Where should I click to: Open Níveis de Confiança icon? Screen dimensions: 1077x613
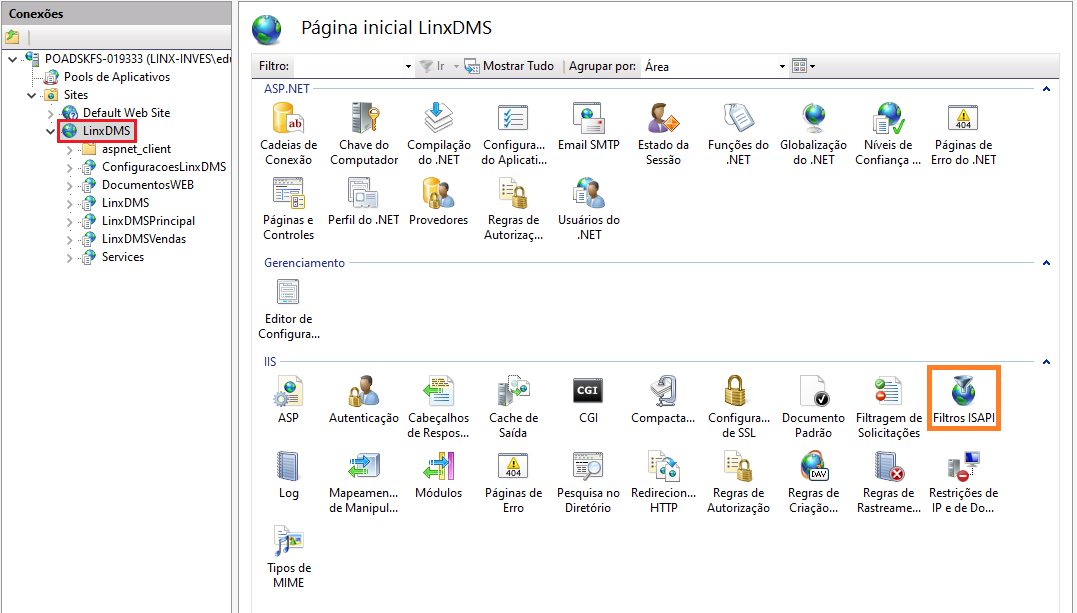coord(889,134)
